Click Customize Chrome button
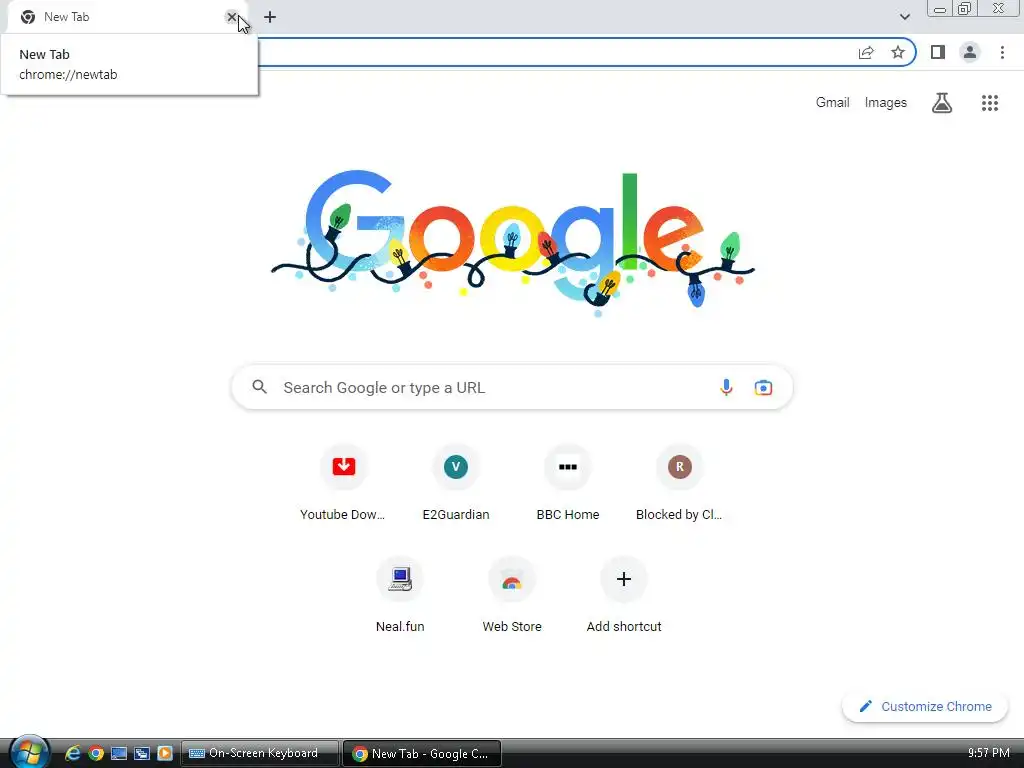The width and height of the screenshot is (1024, 768). pyautogui.click(x=925, y=706)
